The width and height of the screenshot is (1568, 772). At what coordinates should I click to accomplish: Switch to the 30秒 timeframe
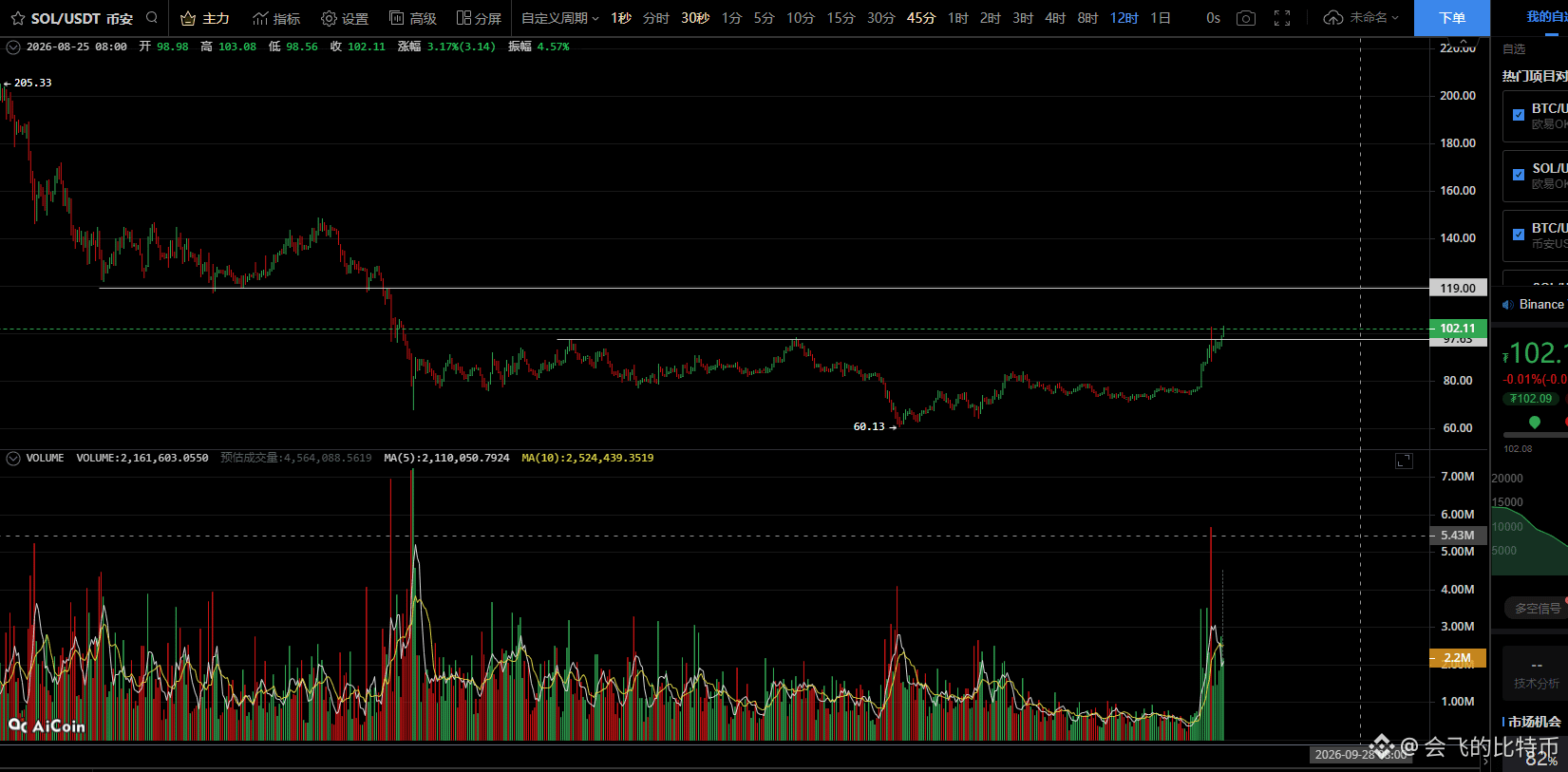click(695, 18)
